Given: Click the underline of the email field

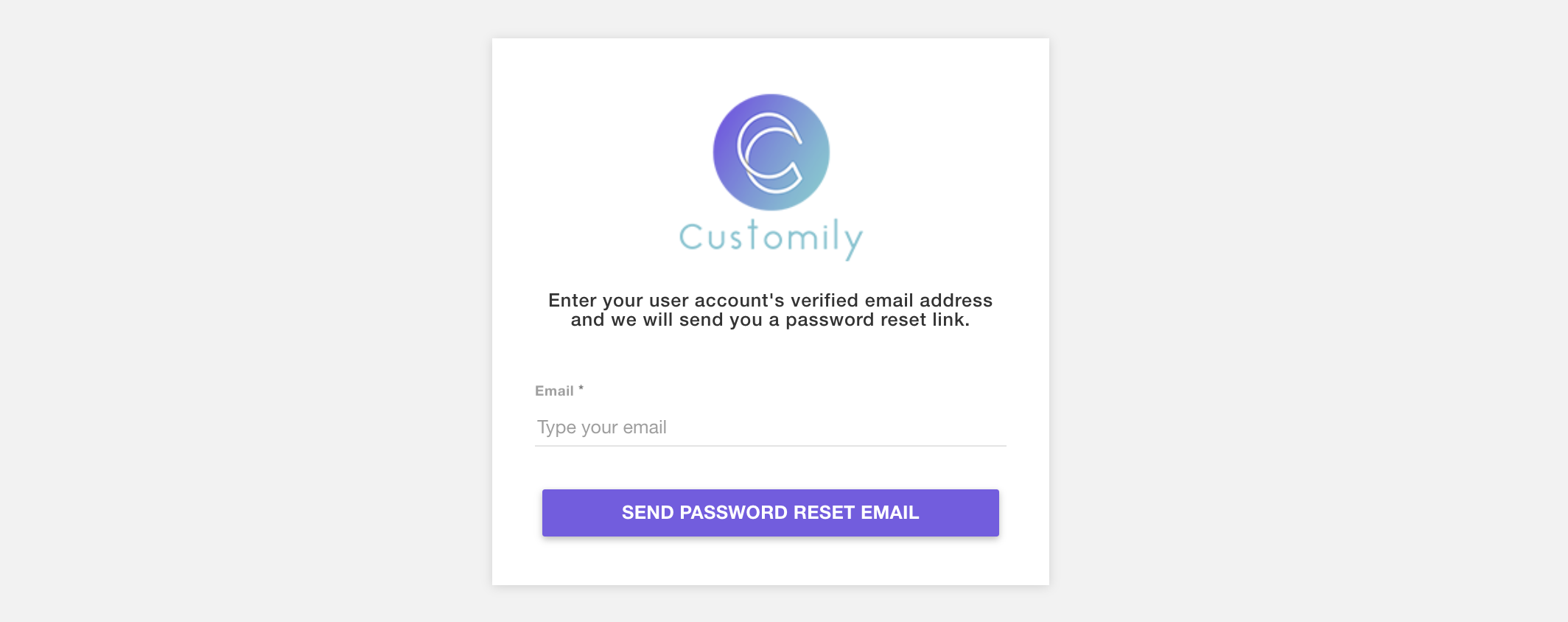Looking at the screenshot, I should (771, 445).
